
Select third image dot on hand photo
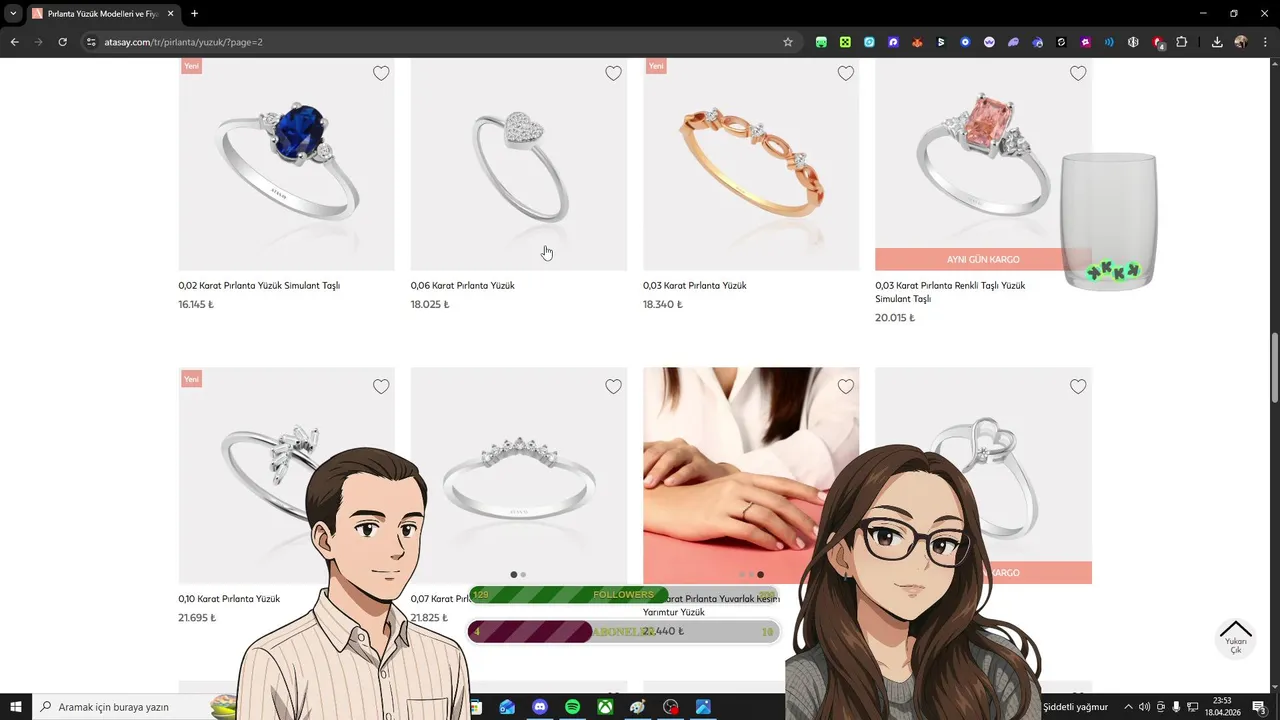click(760, 575)
